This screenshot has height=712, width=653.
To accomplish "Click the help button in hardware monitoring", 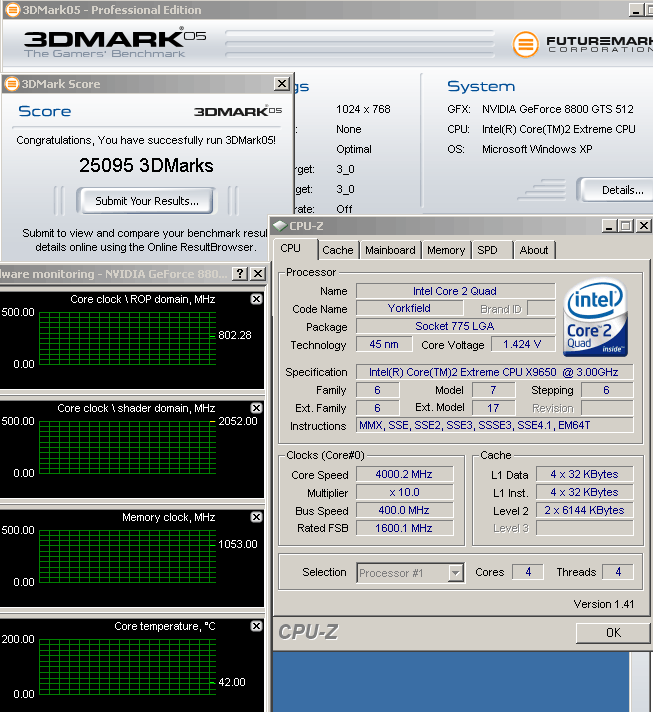I will tap(240, 273).
